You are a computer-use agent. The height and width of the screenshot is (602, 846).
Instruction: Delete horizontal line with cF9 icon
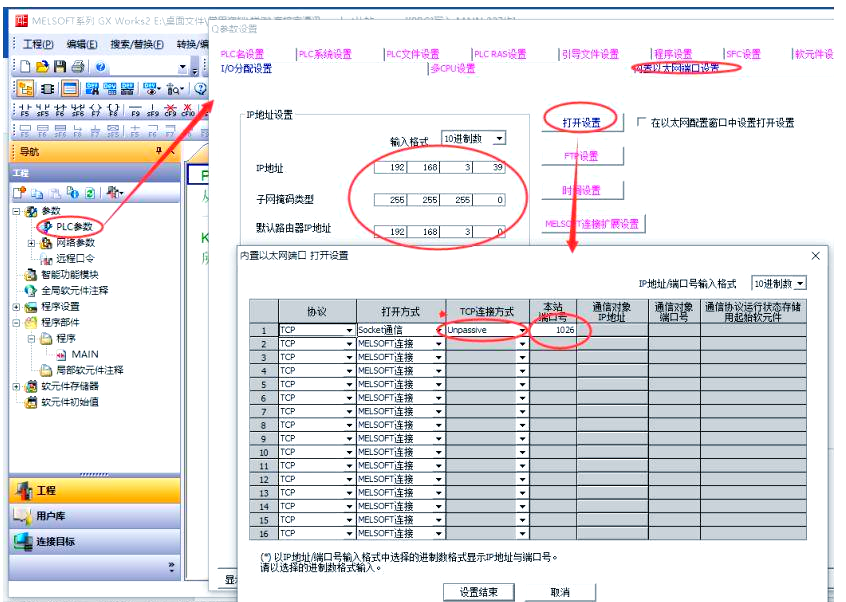point(170,110)
